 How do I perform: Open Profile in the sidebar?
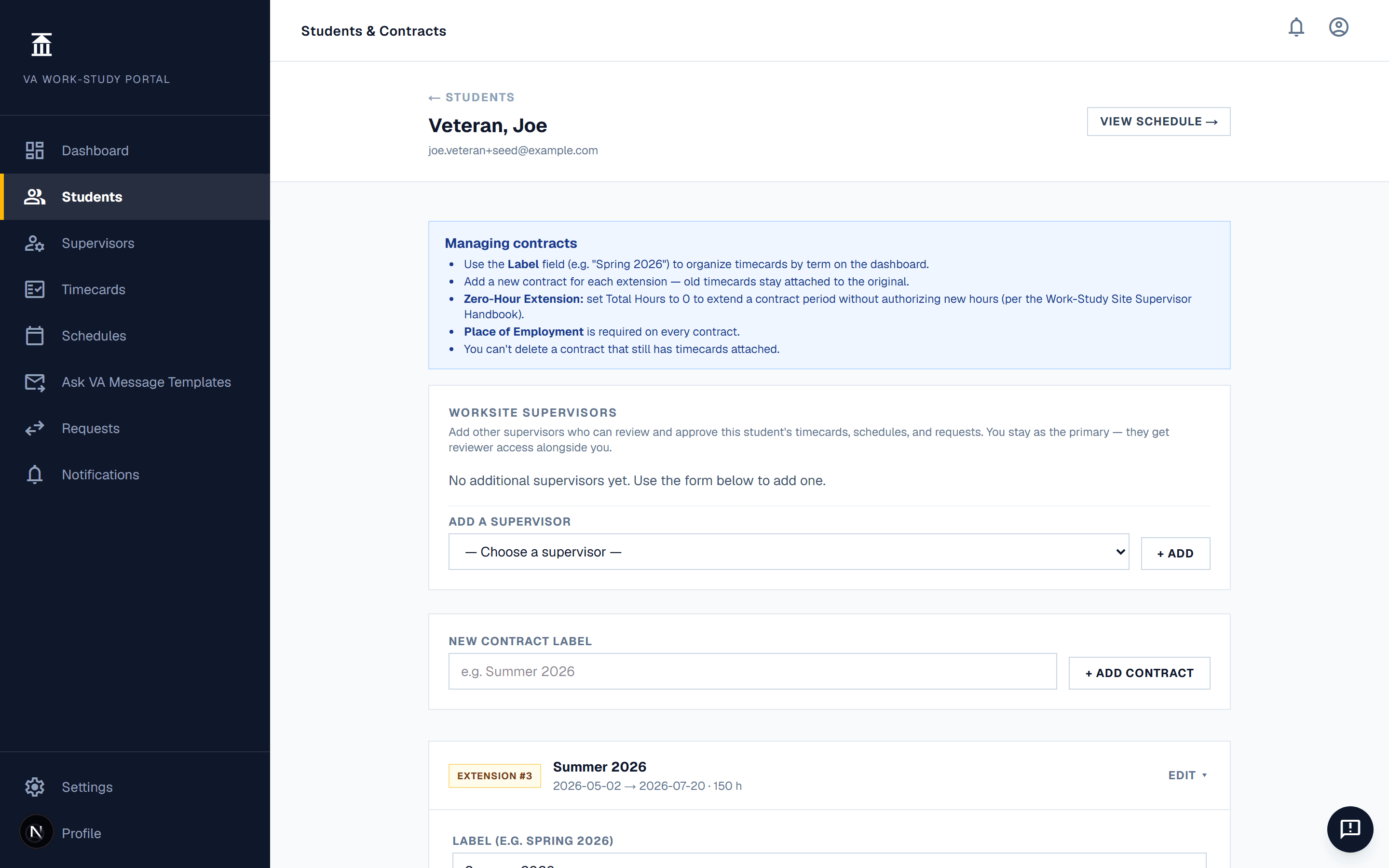click(x=135, y=833)
